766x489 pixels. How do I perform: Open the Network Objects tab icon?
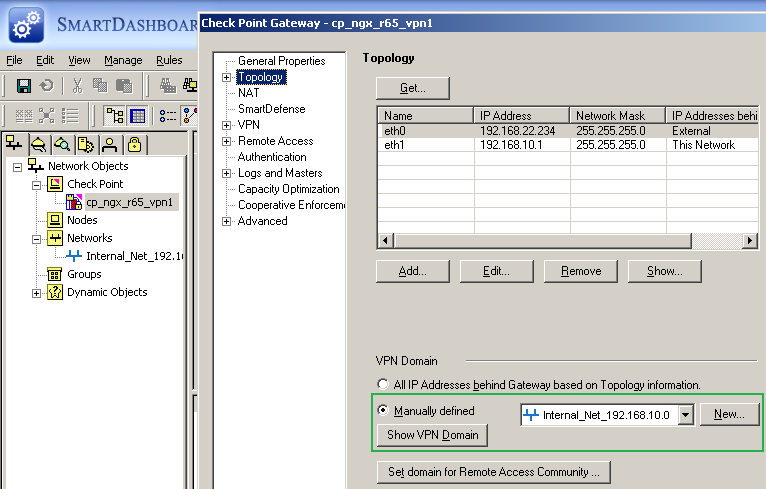[x=14, y=144]
